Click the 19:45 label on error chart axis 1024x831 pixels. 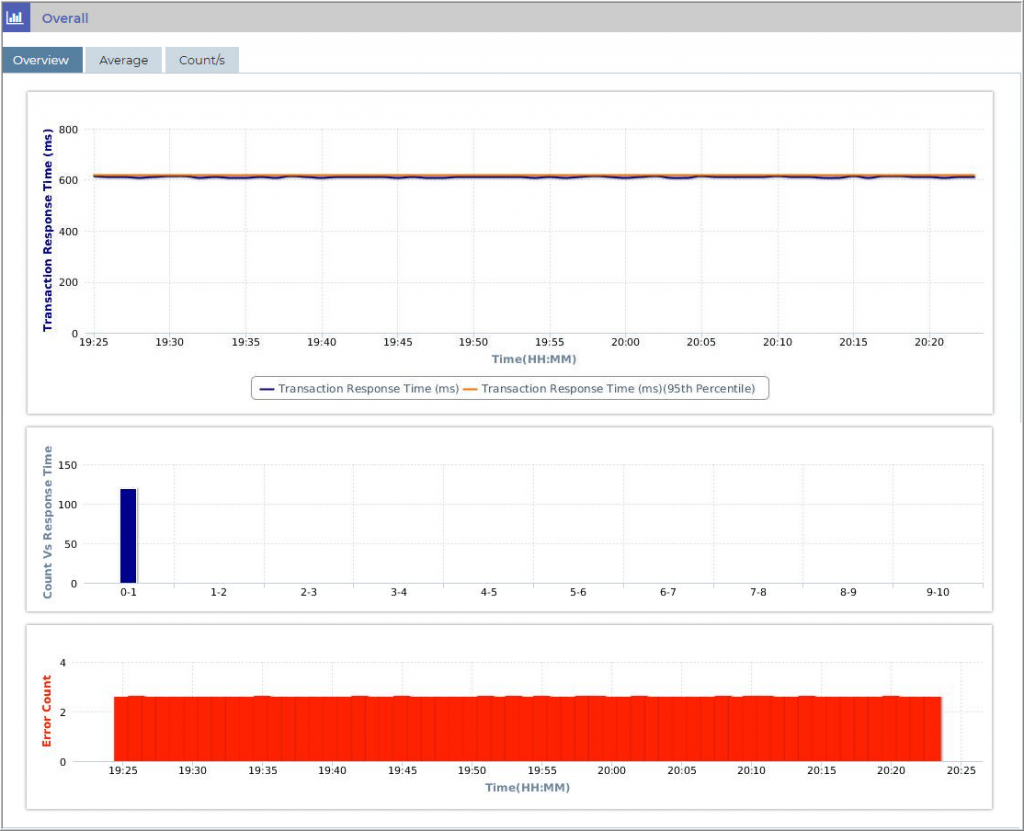pos(402,771)
